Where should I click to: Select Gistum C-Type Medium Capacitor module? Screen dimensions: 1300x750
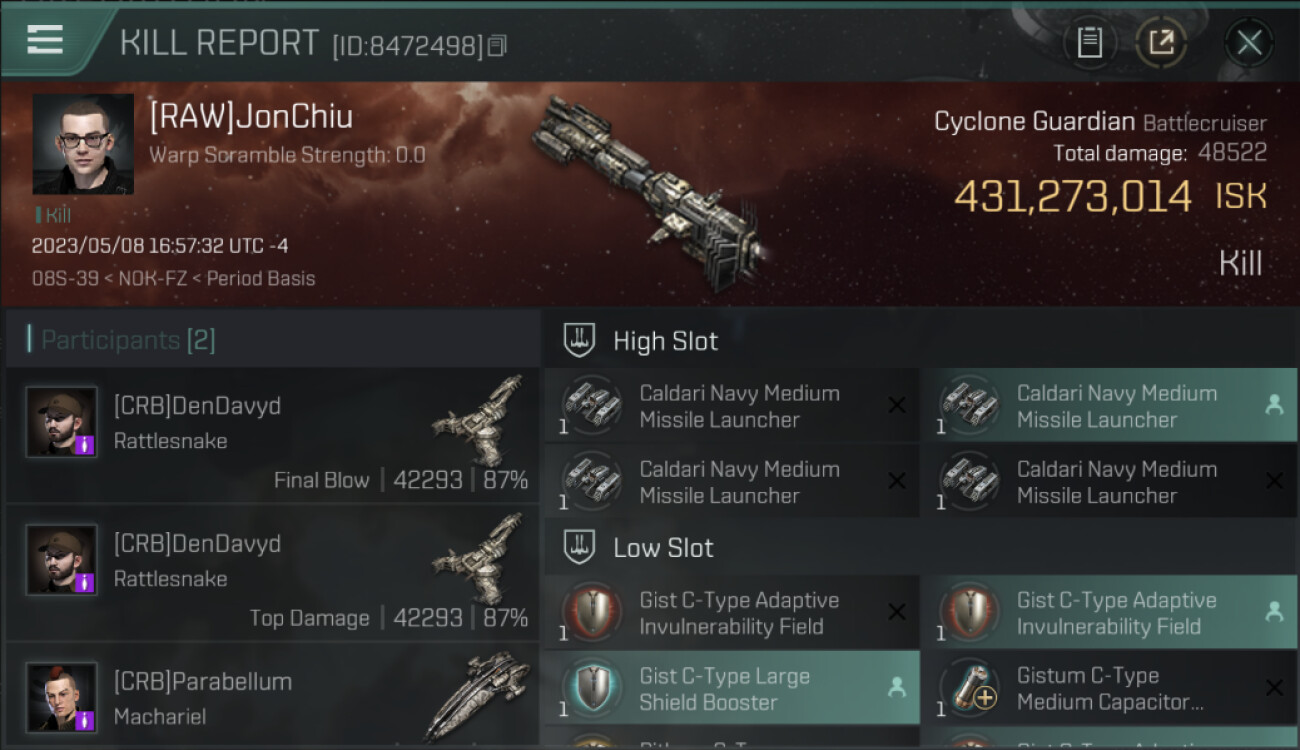1109,688
